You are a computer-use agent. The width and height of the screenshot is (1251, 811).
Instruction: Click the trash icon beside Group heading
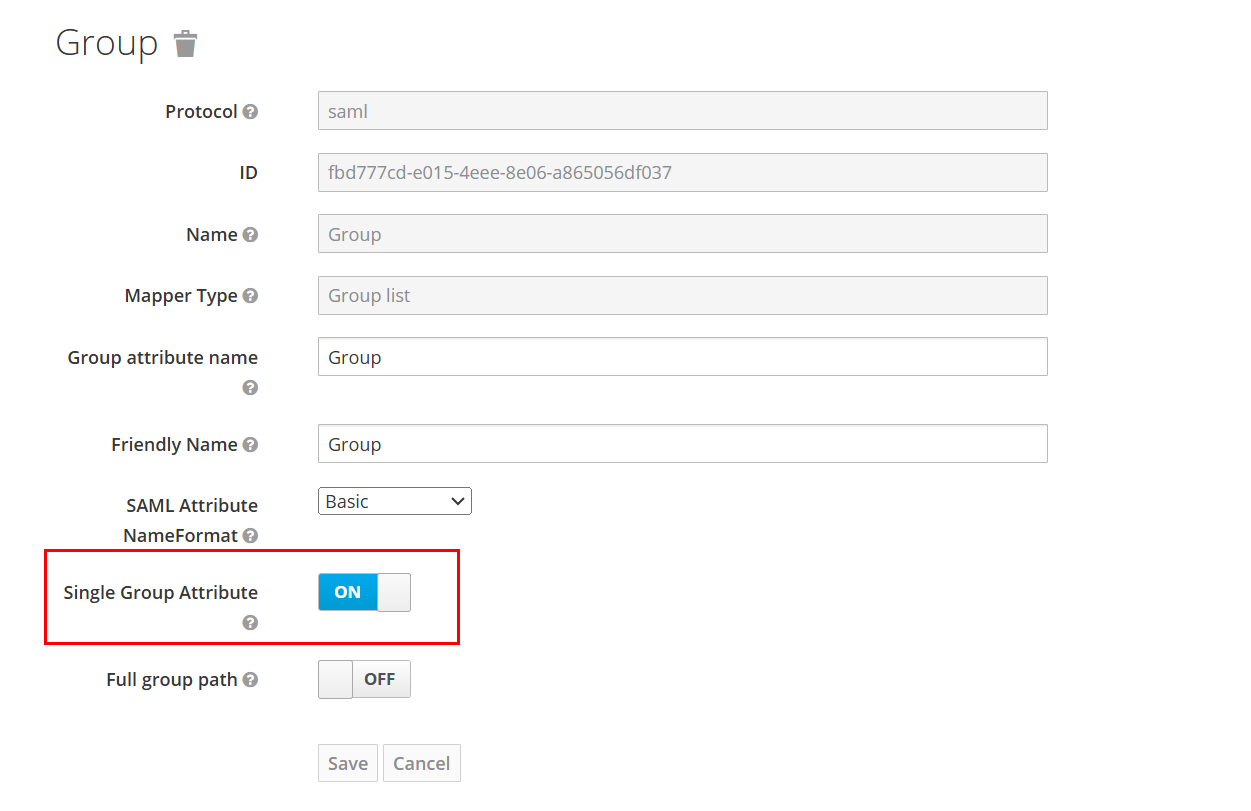tap(185, 44)
